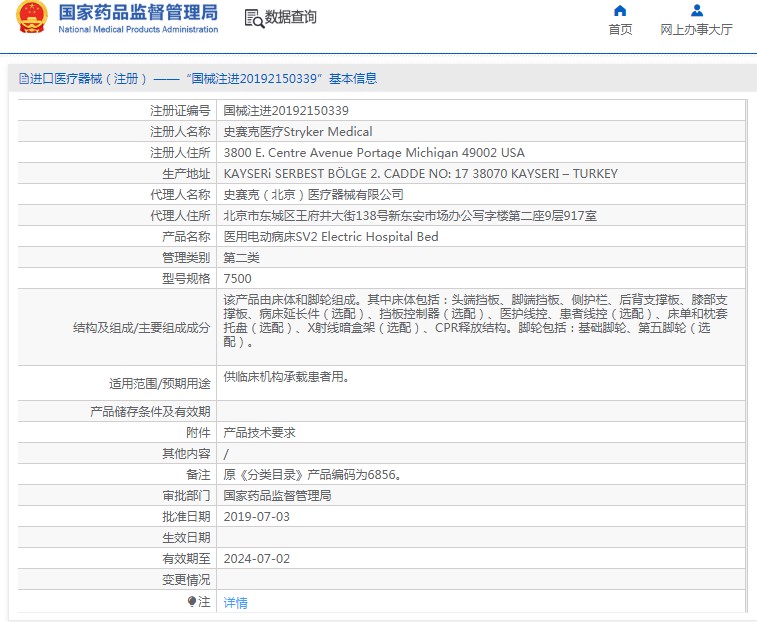Click the 生效日期 row label
Screen dimensions: 757x622
click(186, 538)
